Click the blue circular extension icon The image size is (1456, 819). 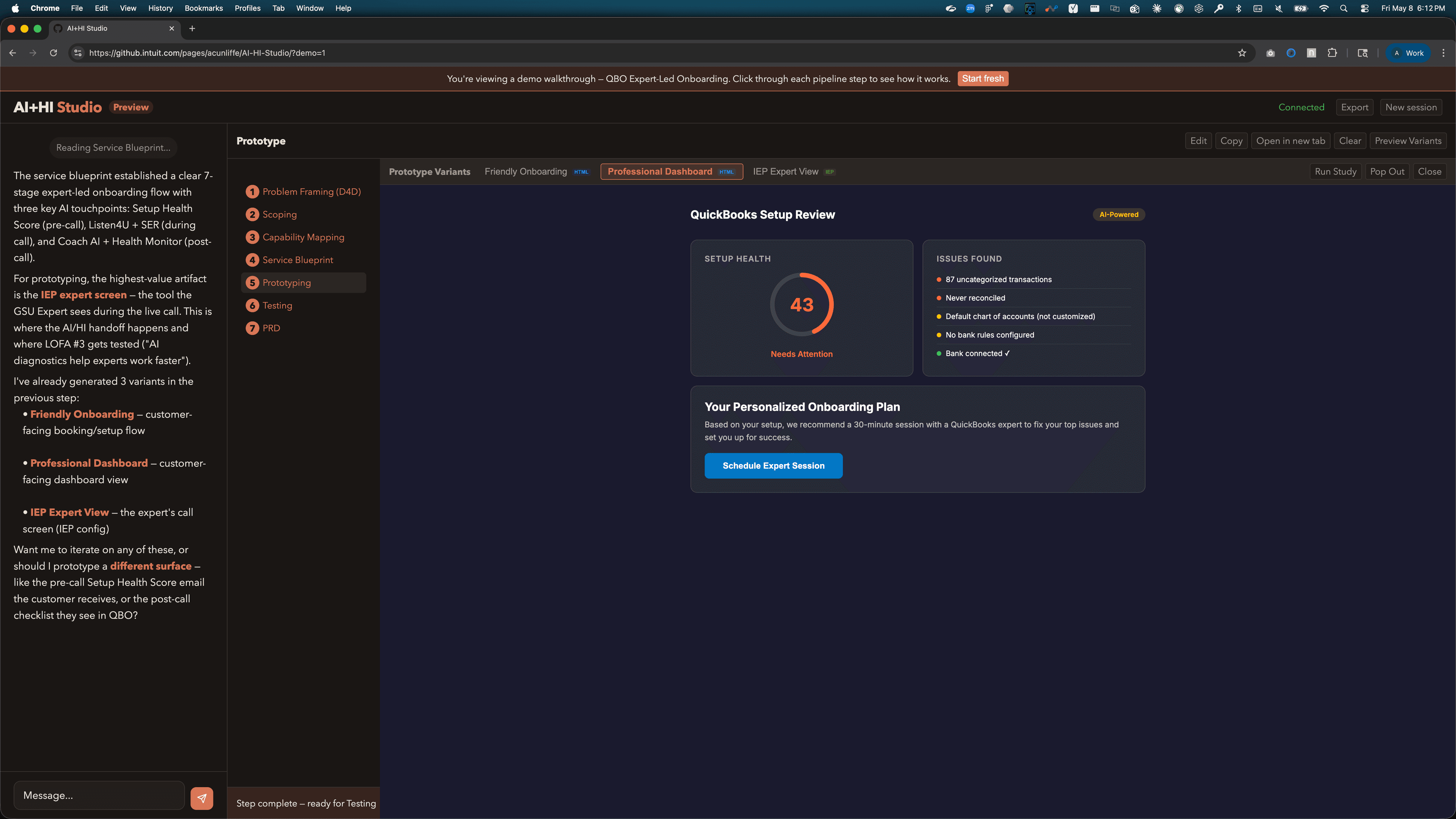(1291, 53)
